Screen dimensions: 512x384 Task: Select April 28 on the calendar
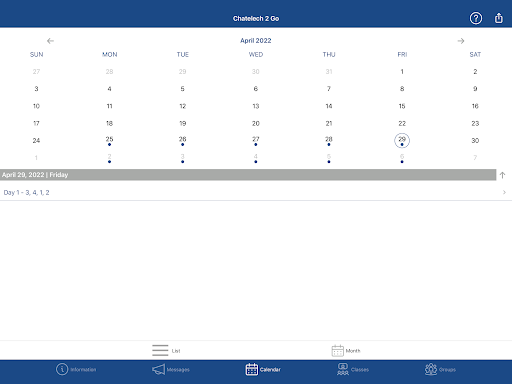329,140
